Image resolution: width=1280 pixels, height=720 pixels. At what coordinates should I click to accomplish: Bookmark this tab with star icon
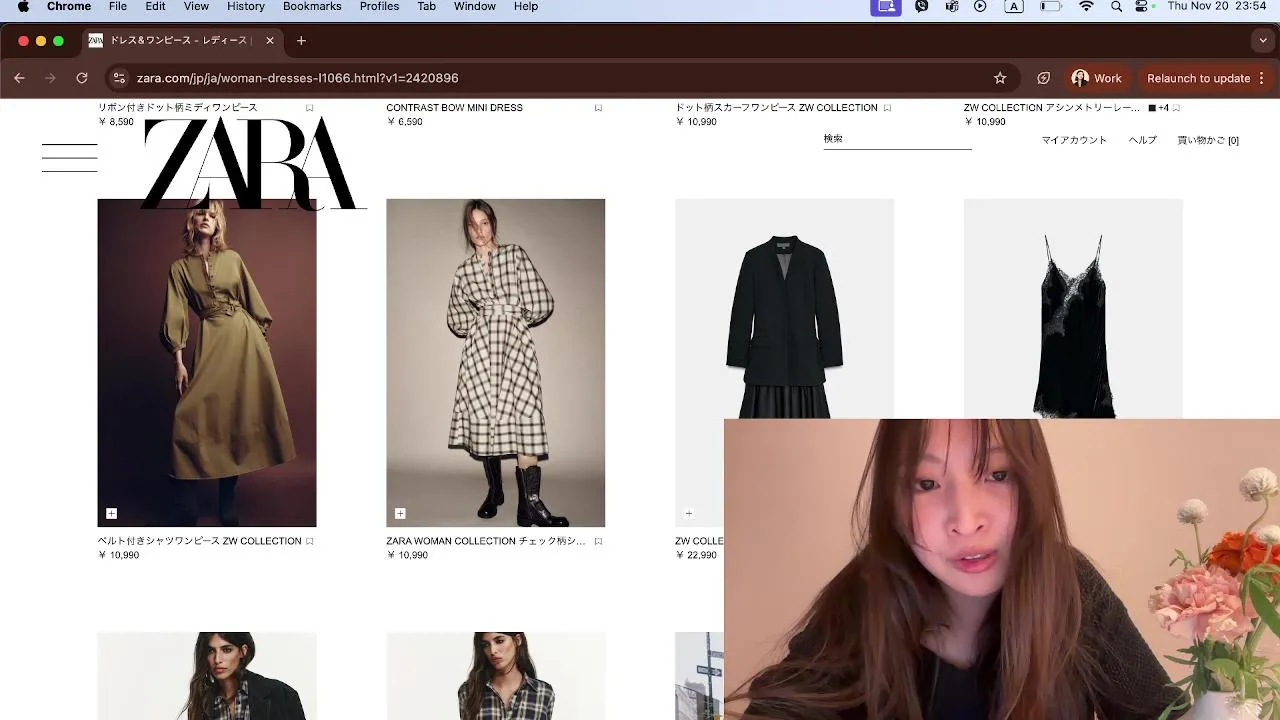pos(1000,78)
